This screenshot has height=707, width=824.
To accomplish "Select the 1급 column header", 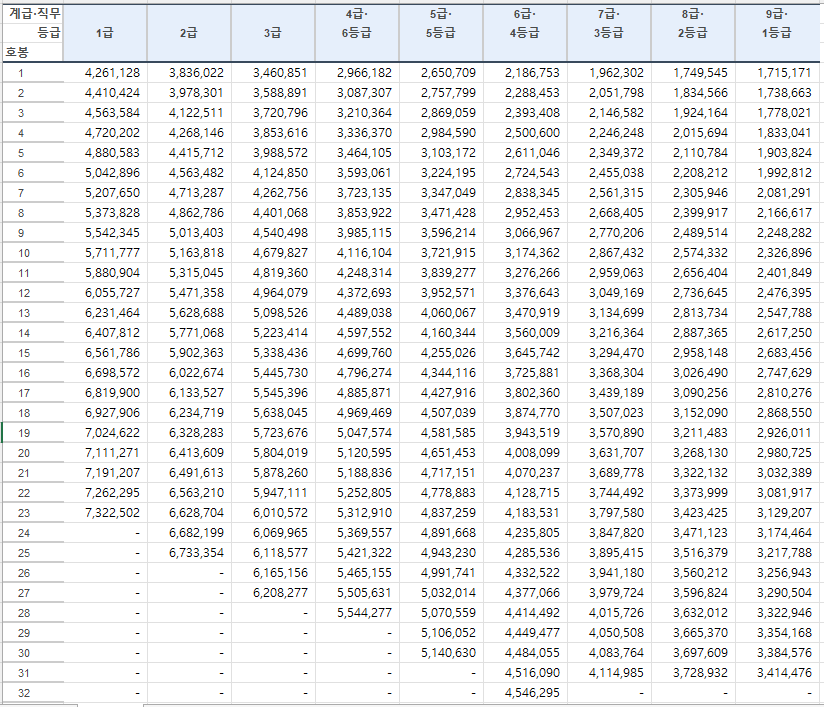I will 105,33.
